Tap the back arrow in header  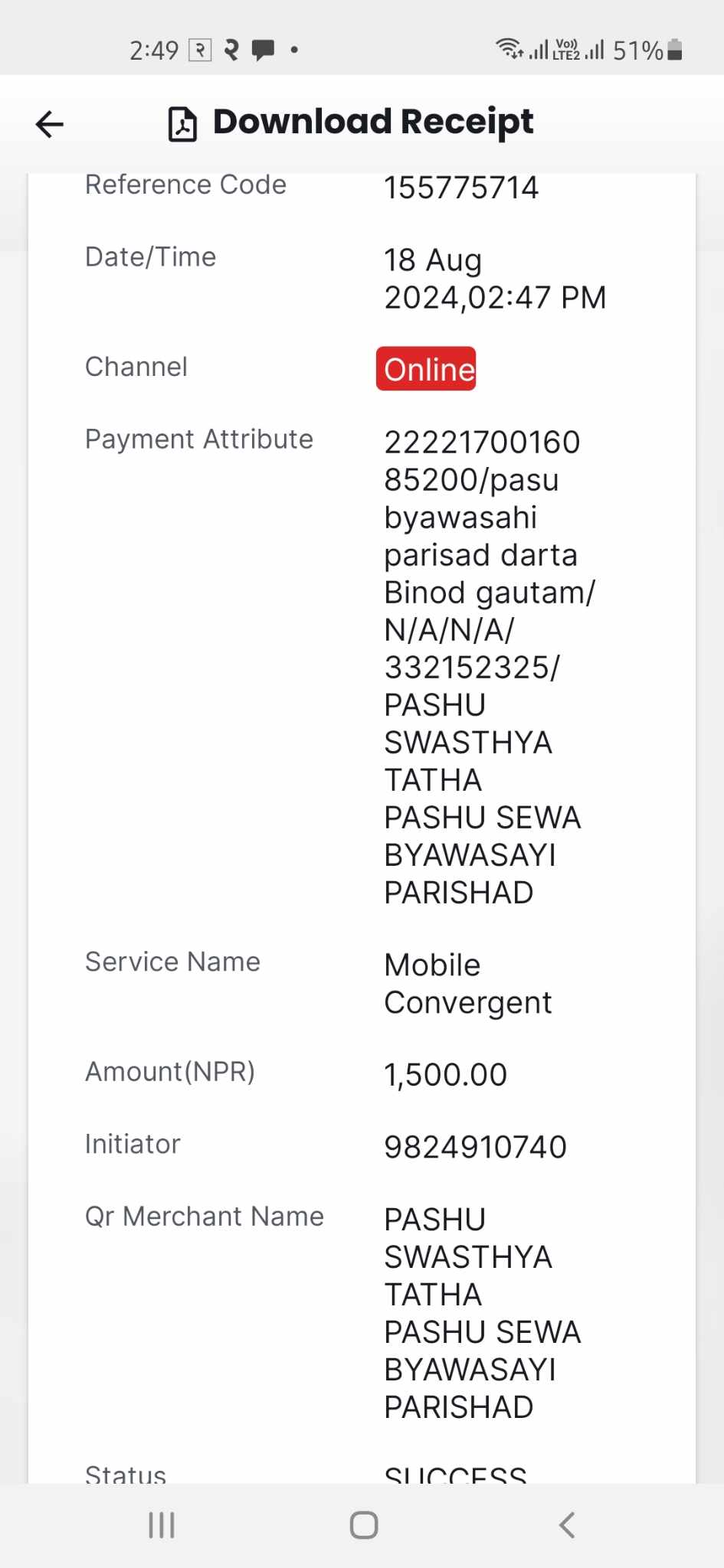tap(50, 124)
